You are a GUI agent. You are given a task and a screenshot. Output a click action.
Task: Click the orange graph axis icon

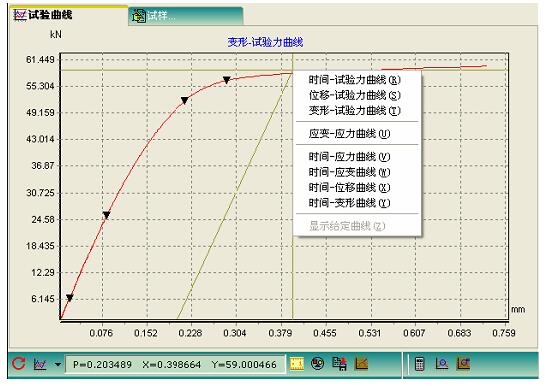click(x=361, y=364)
